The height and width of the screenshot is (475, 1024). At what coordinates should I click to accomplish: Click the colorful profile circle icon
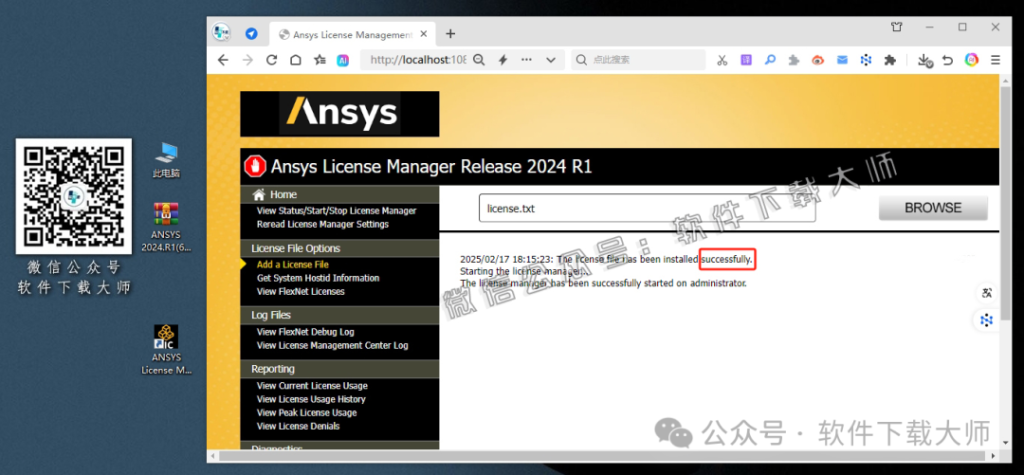click(x=972, y=60)
